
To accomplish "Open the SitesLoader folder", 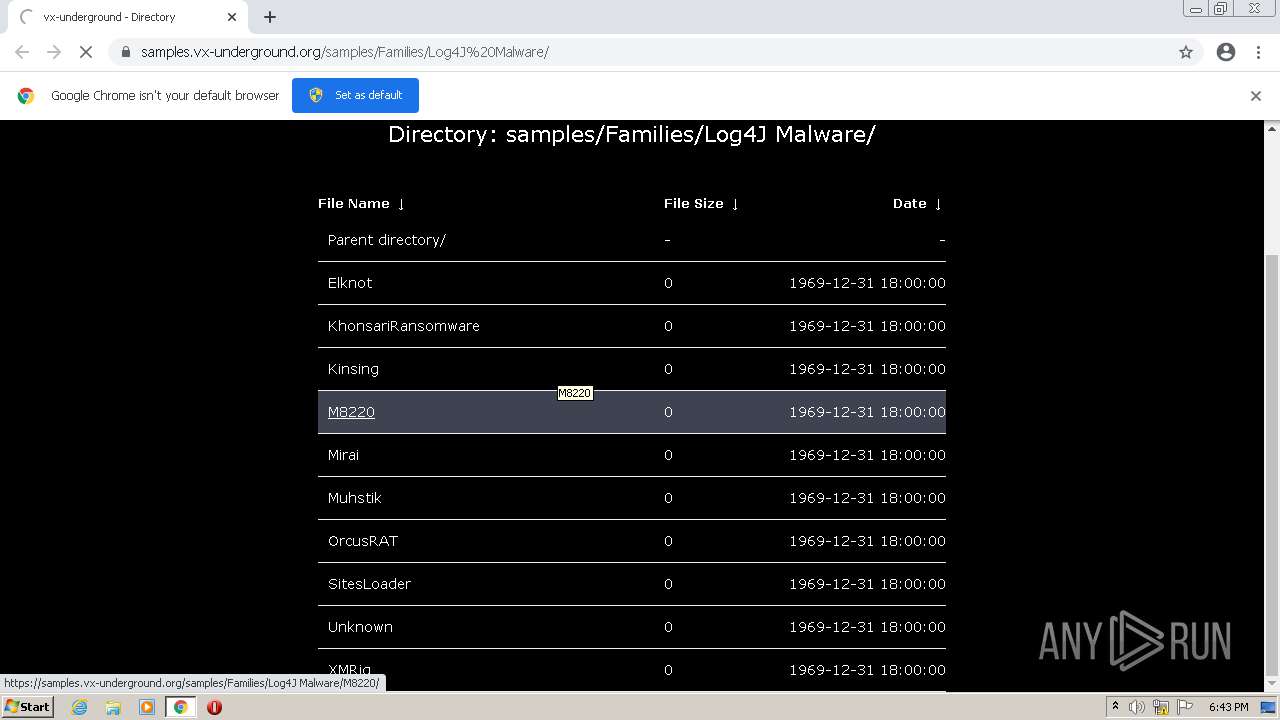I will point(369,584).
